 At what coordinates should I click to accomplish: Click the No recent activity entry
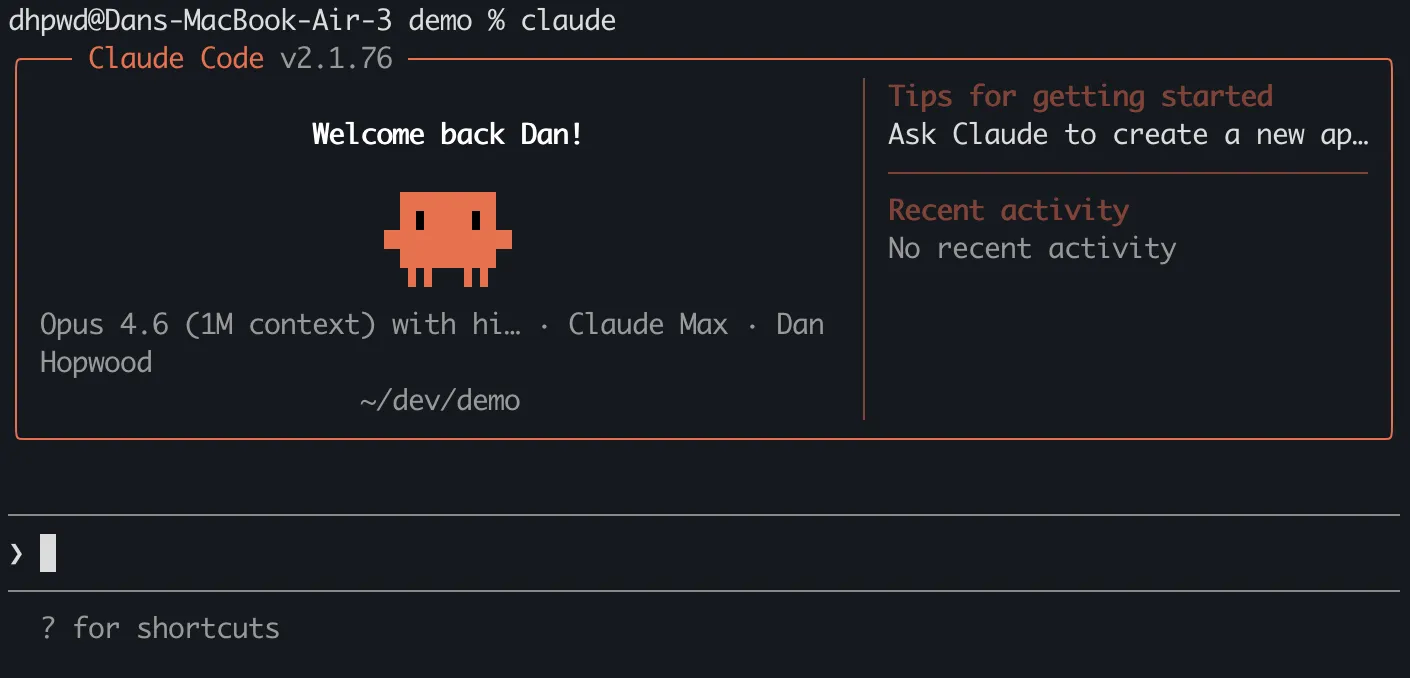[1031, 248]
